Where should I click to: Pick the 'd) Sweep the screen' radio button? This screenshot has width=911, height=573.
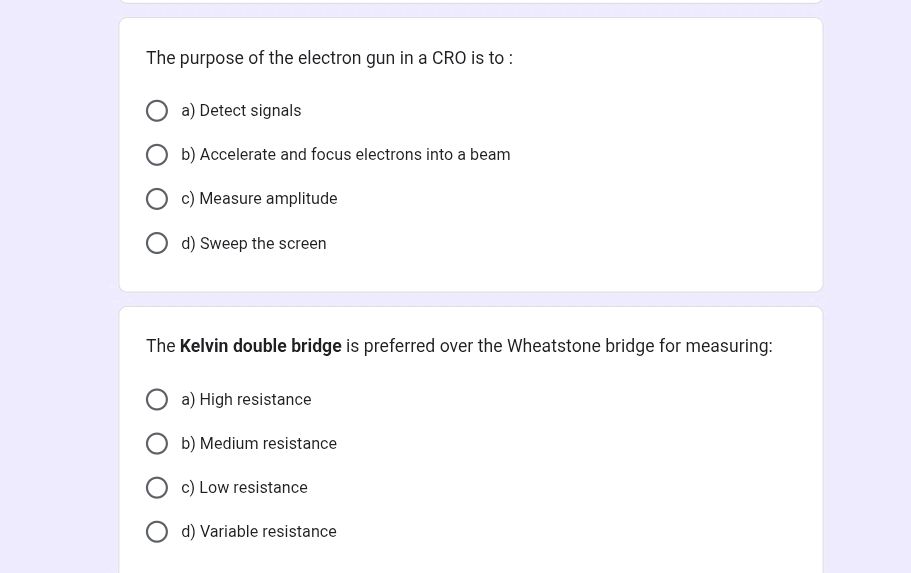[157, 243]
